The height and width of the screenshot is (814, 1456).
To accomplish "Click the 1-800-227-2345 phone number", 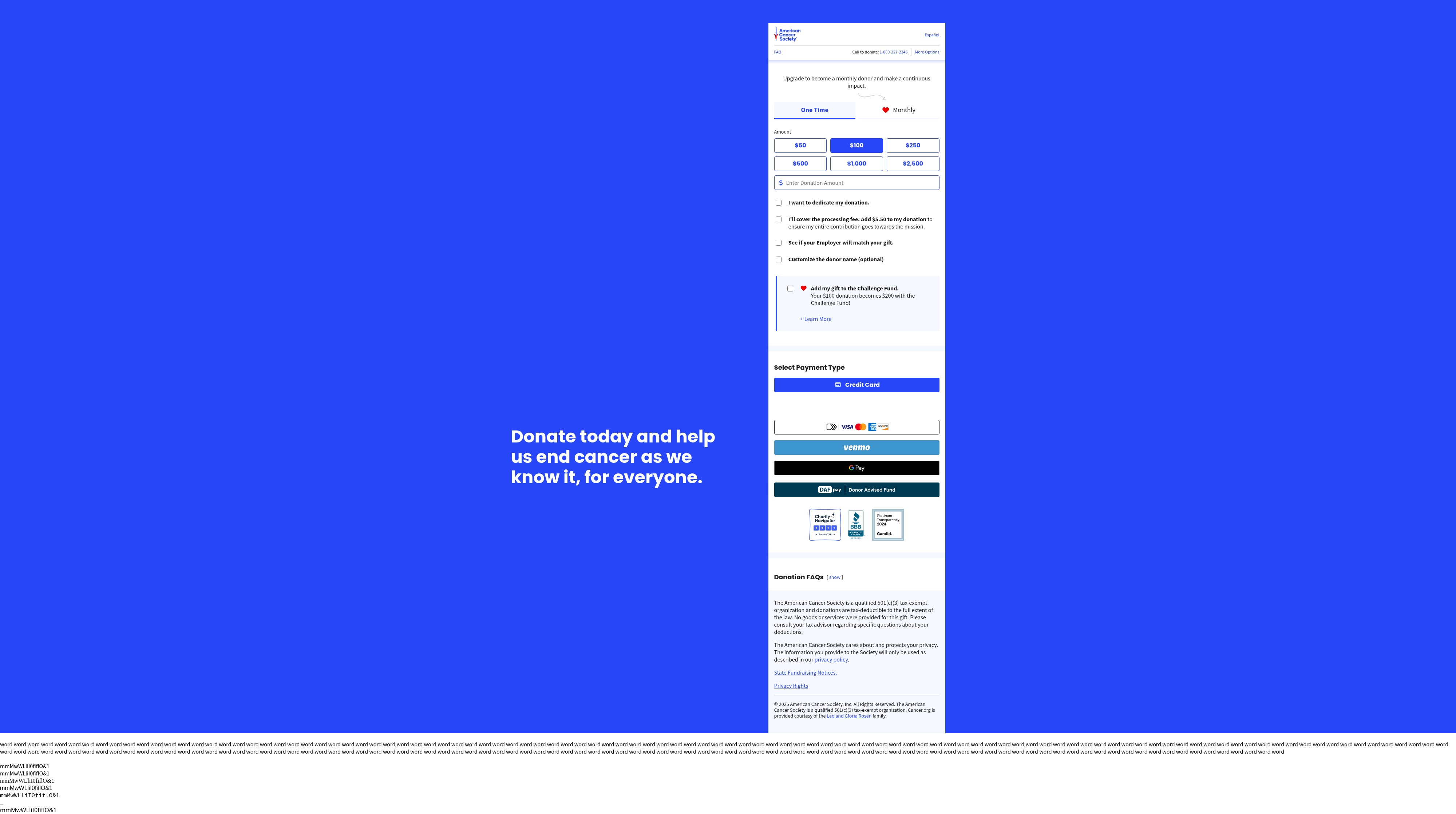I will click(x=893, y=52).
